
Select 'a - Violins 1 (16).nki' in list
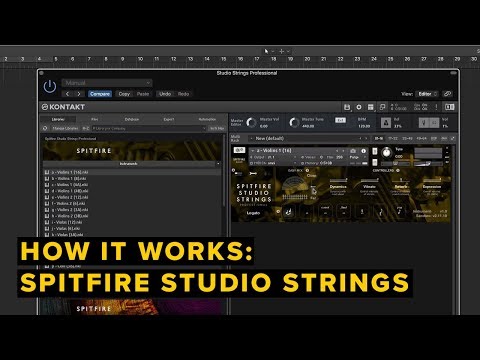[132, 172]
